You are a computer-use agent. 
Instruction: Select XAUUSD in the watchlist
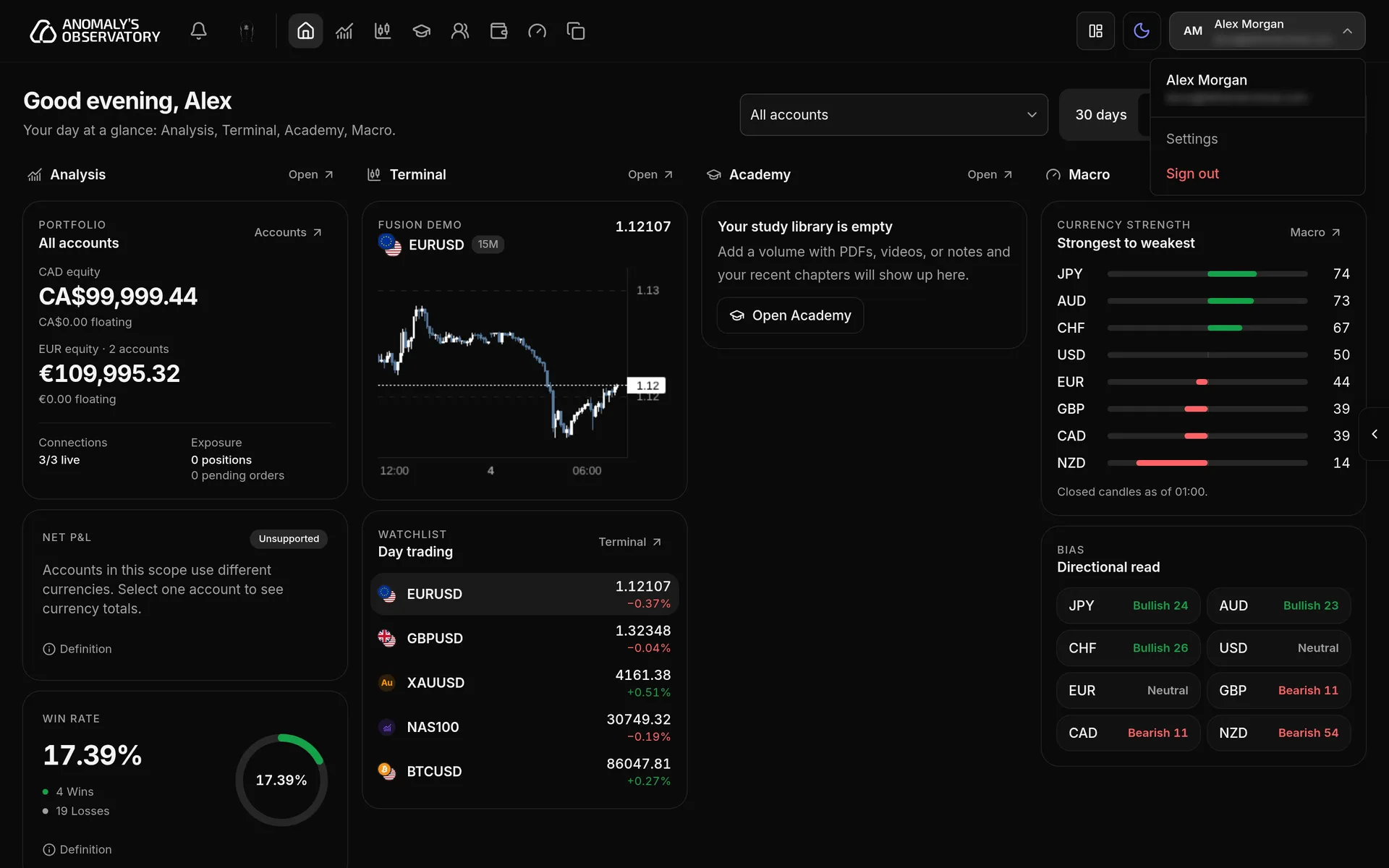[524, 683]
